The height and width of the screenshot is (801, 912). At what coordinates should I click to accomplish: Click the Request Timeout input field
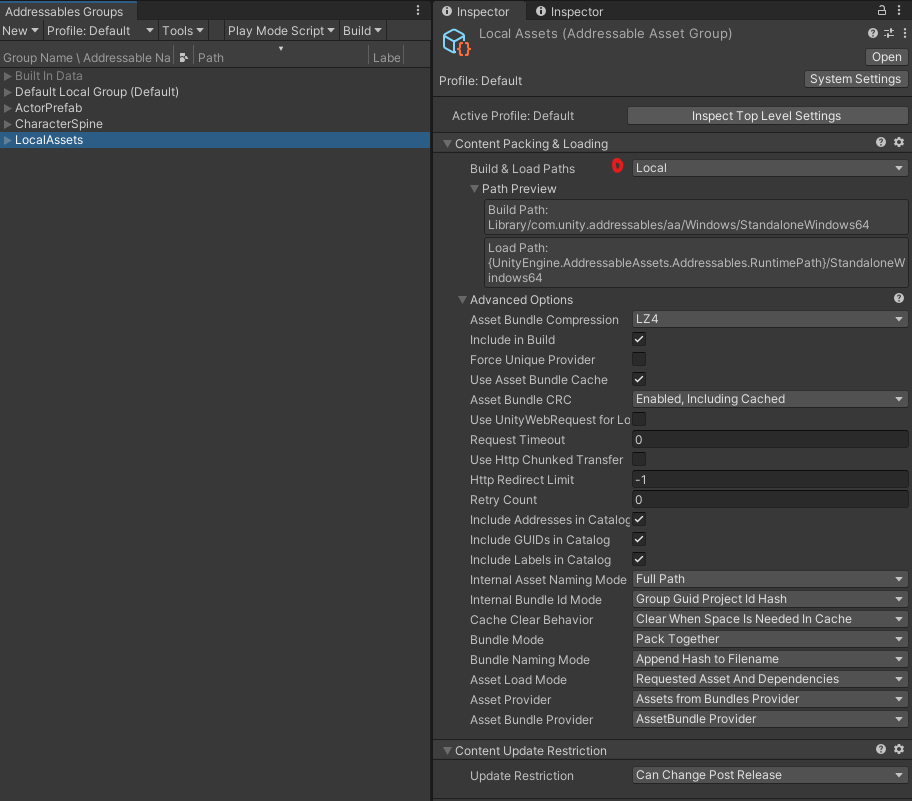tap(770, 439)
